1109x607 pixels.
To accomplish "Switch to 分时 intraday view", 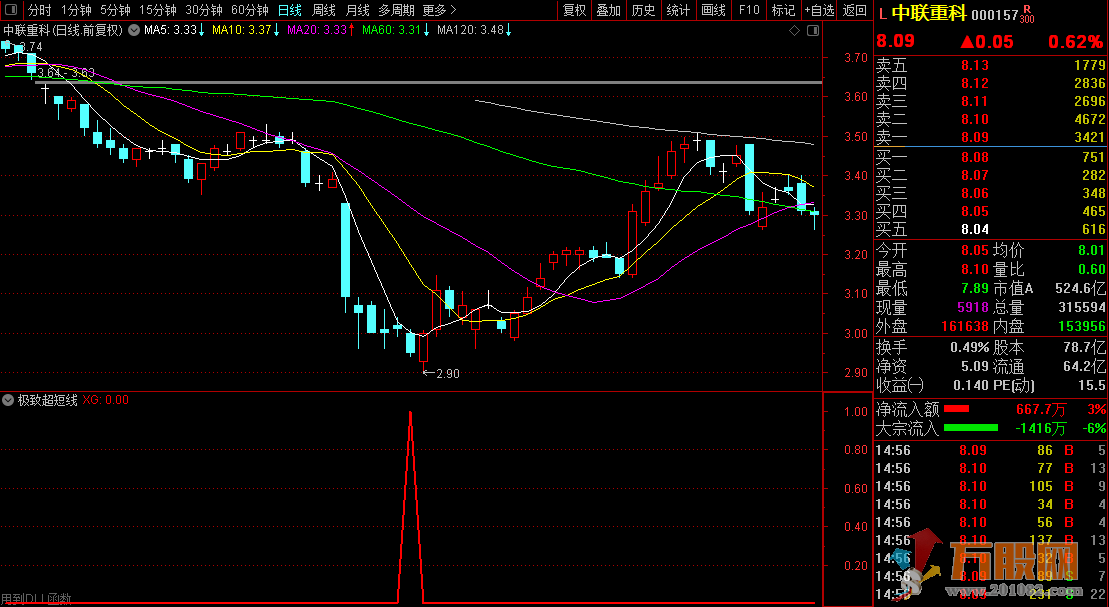I will point(40,10).
